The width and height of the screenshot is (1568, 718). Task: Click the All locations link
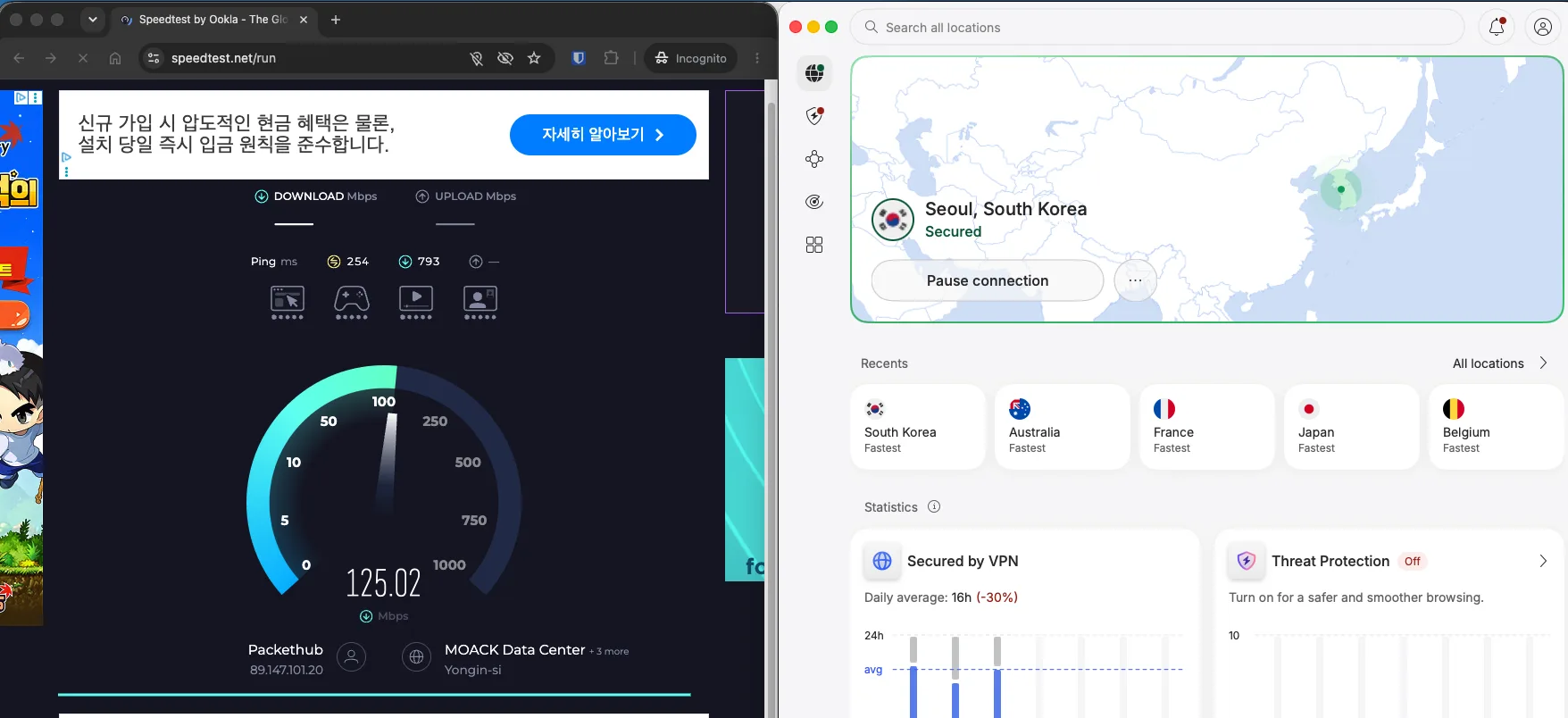[1488, 363]
